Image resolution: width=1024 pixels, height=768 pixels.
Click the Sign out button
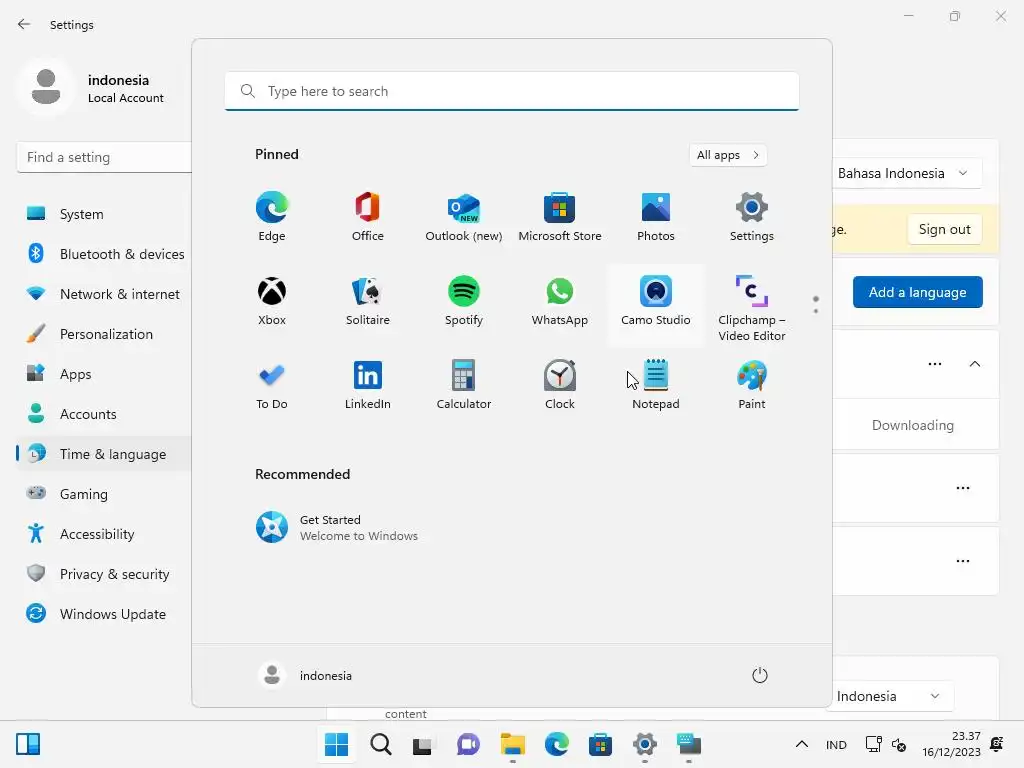coord(944,229)
